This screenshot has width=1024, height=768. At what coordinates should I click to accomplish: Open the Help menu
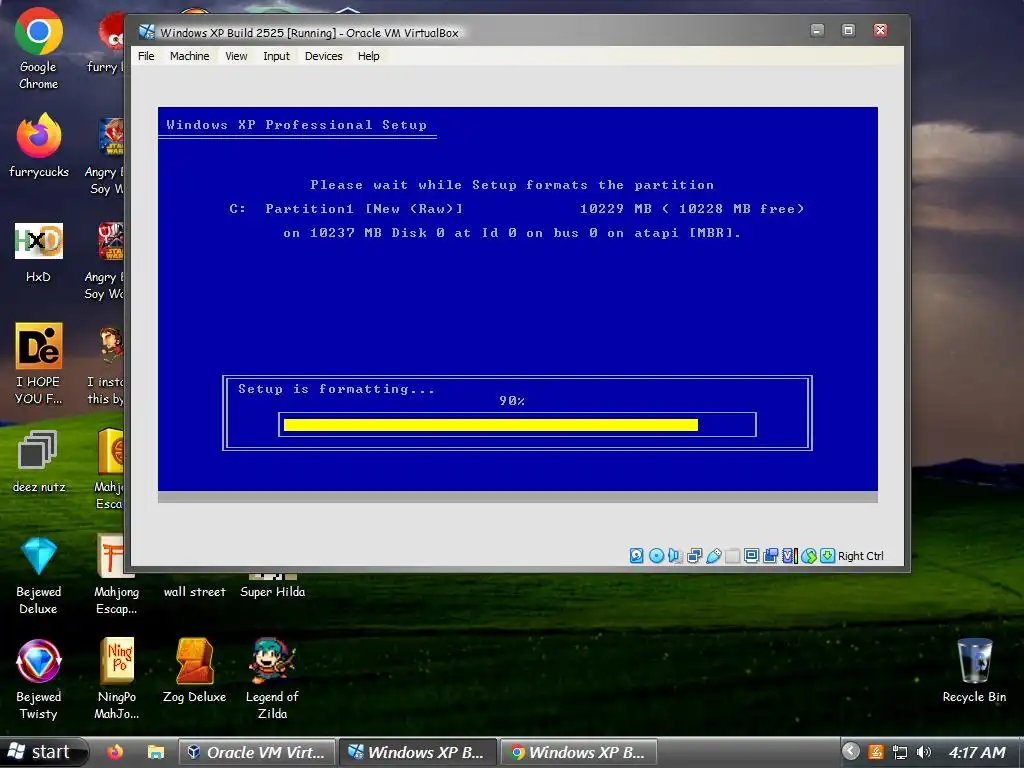[x=368, y=56]
